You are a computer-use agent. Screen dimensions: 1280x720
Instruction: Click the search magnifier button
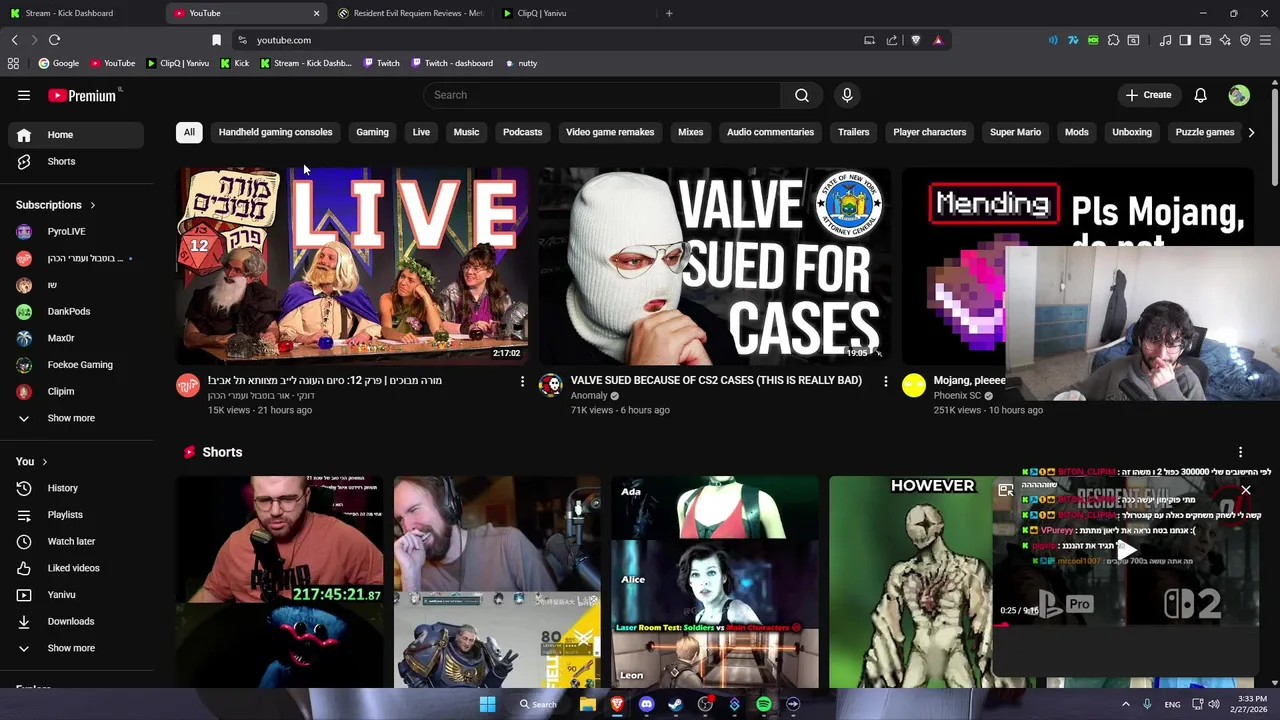click(x=802, y=95)
